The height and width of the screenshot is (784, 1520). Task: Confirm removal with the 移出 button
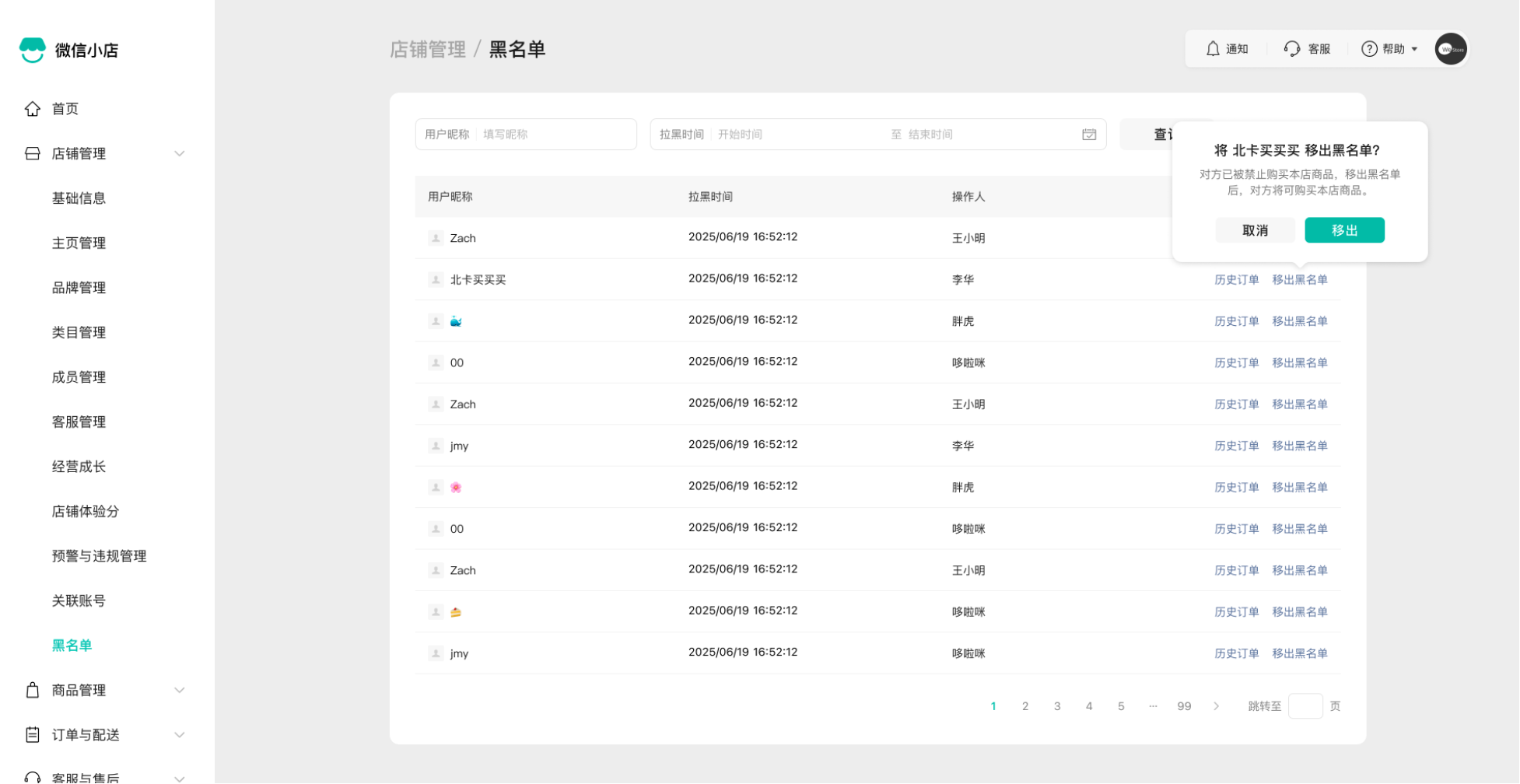coord(1343,230)
